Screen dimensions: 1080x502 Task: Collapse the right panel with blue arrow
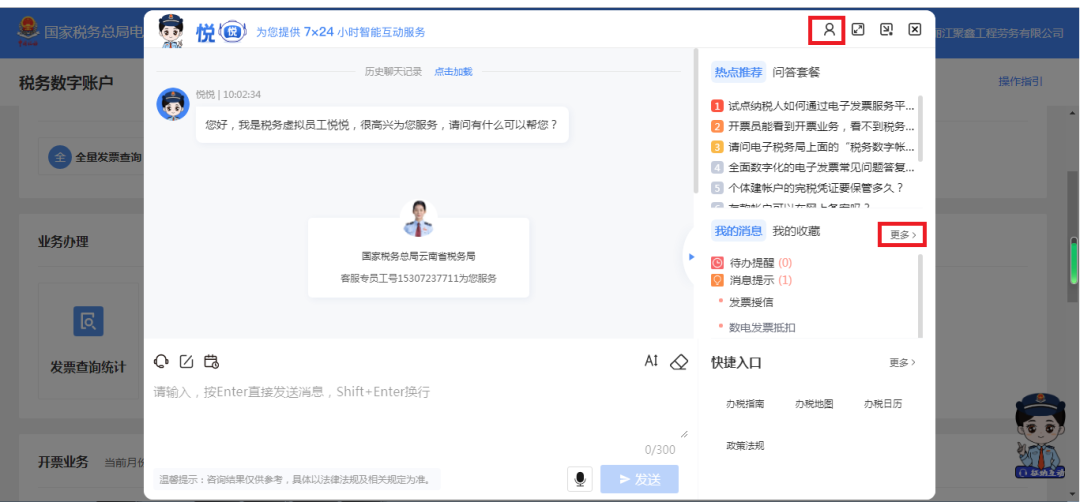(x=692, y=257)
